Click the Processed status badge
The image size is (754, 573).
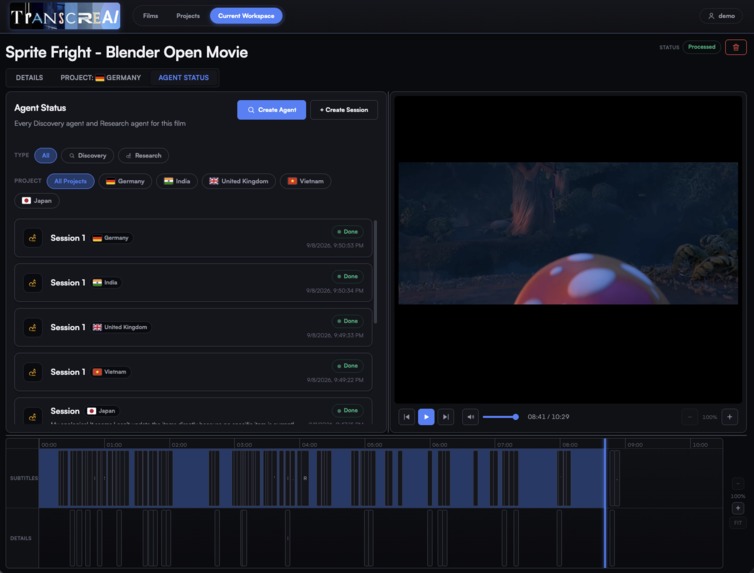(x=702, y=47)
